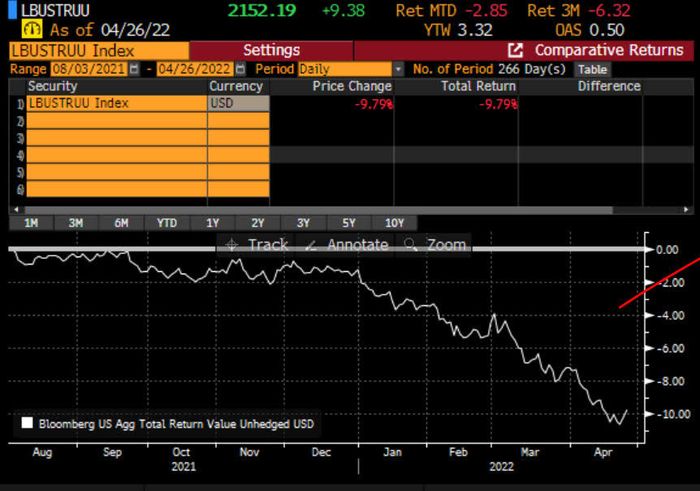Click the -9.79% Price Change value
700x491 pixels.
374,104
